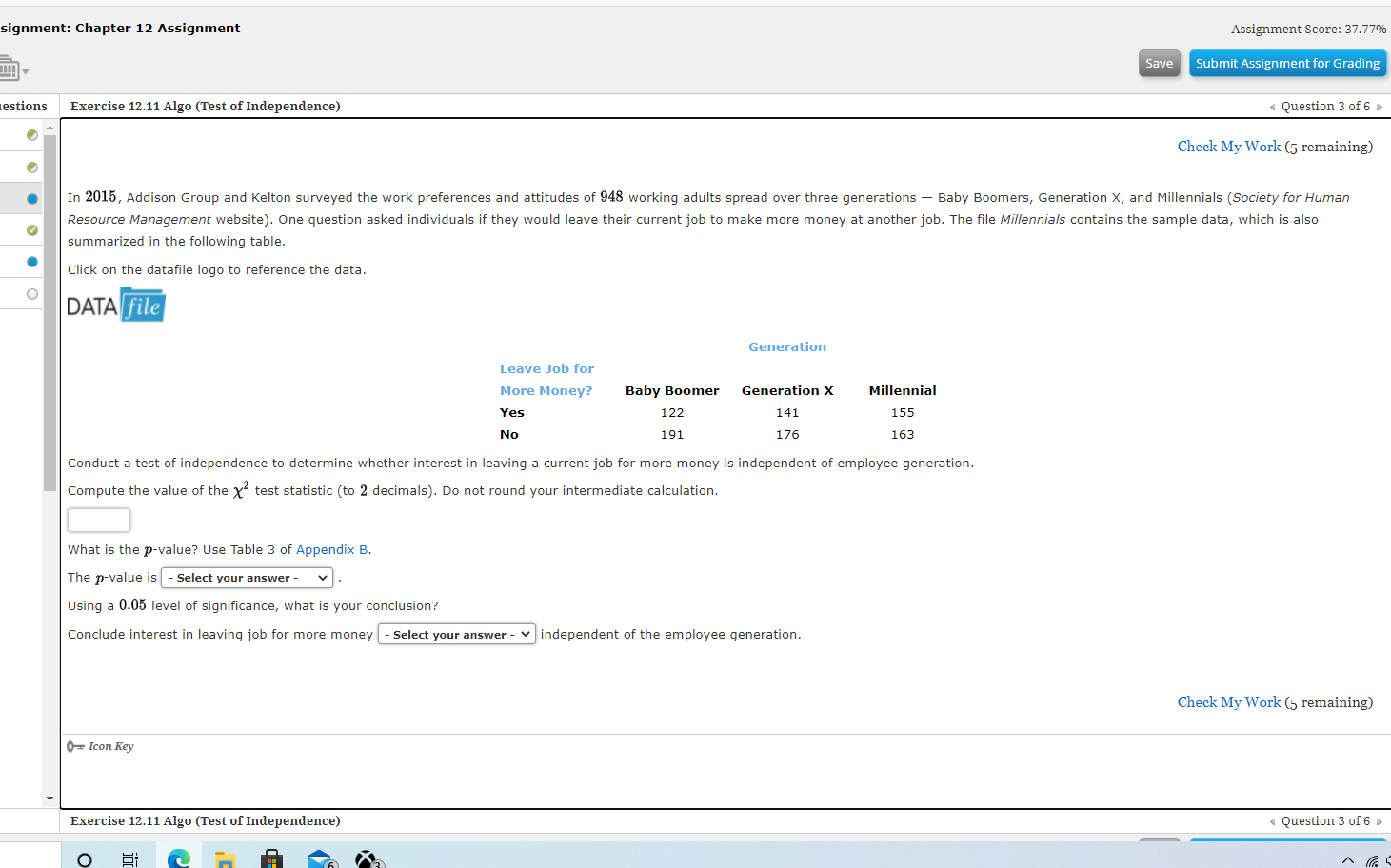Click the chi-square statistic input box
This screenshot has width=1391, height=868.
[98, 520]
